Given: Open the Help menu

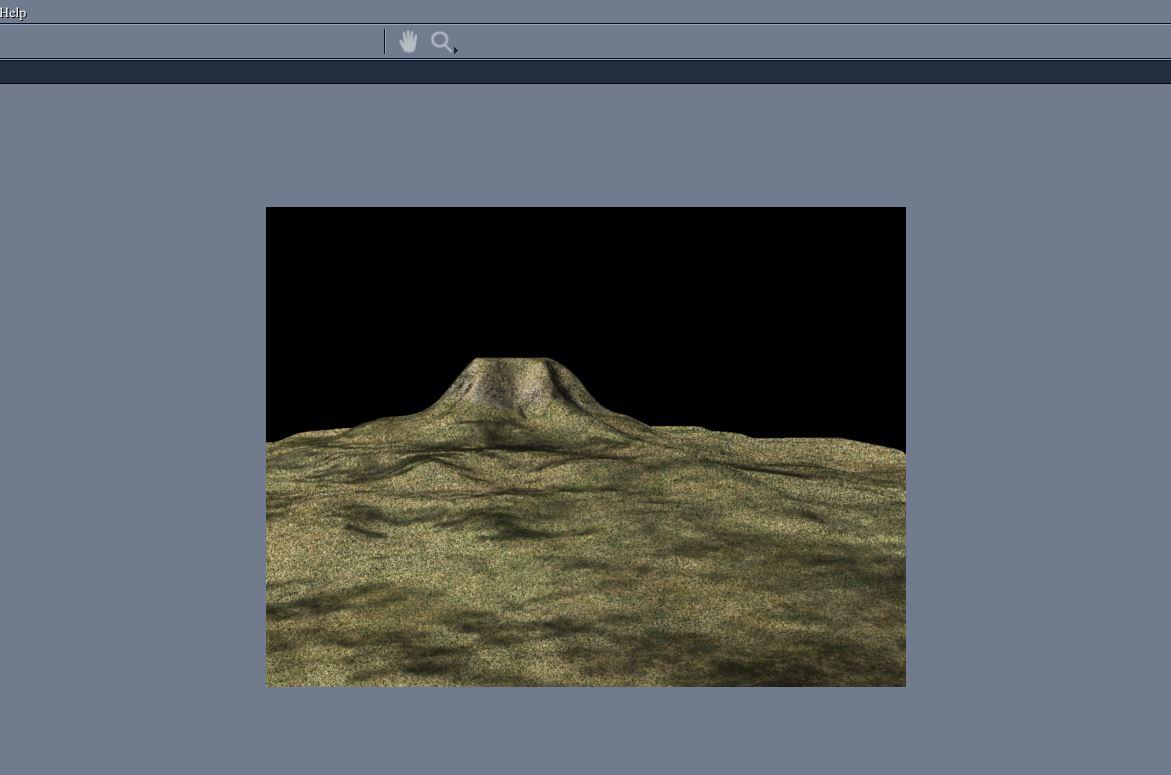Looking at the screenshot, I should 13,13.
